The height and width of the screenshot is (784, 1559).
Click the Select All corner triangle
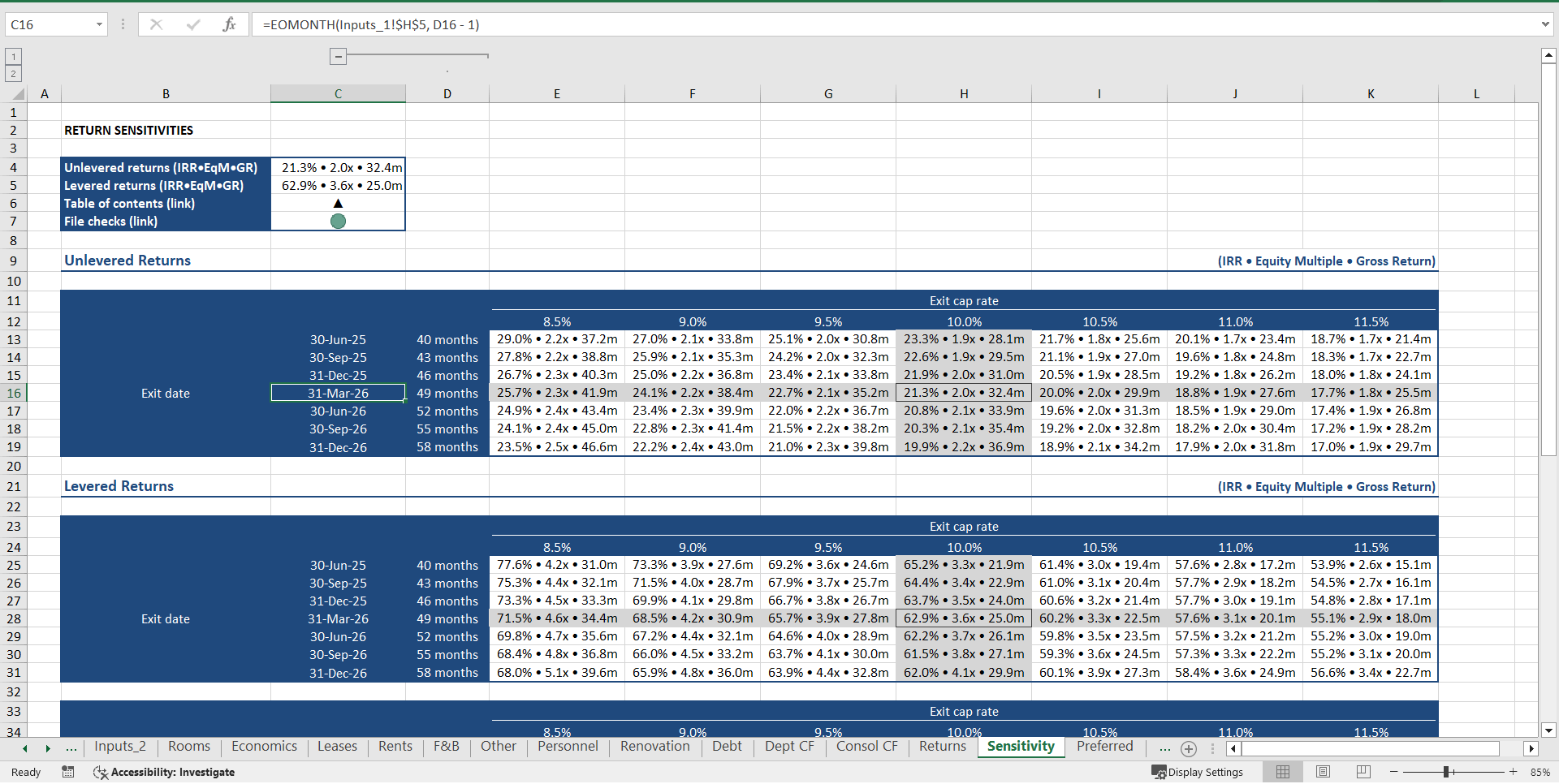(18, 94)
